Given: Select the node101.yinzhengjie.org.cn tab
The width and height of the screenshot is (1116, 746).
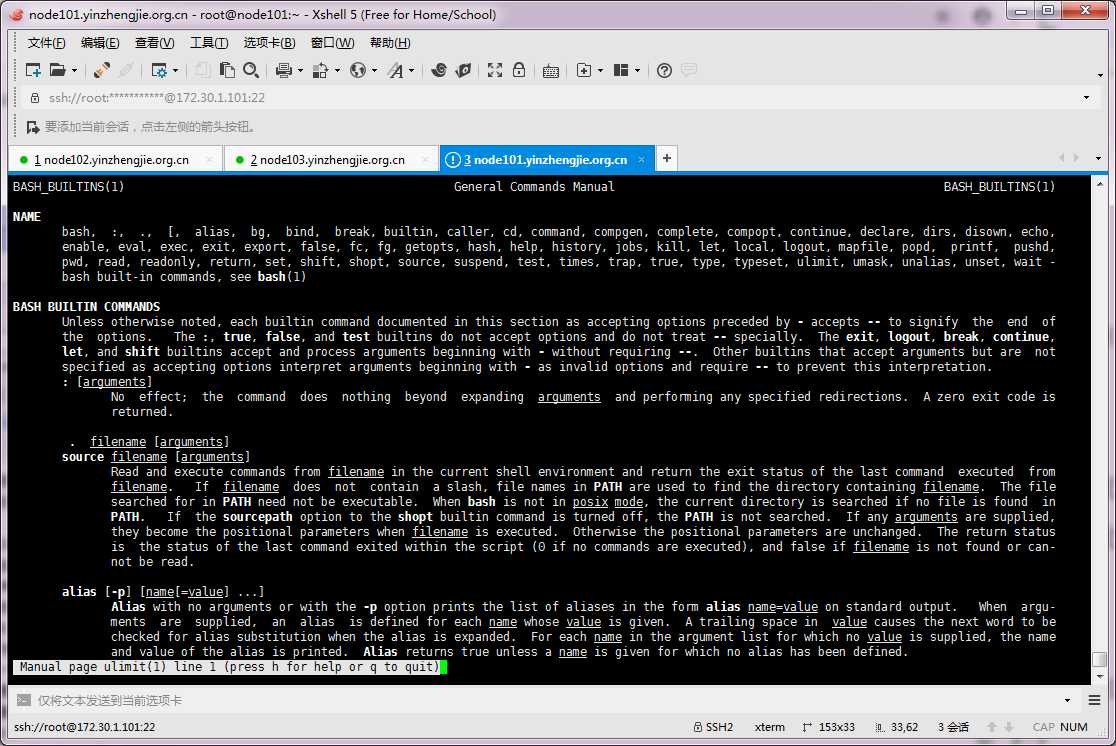Looking at the screenshot, I should (545, 159).
